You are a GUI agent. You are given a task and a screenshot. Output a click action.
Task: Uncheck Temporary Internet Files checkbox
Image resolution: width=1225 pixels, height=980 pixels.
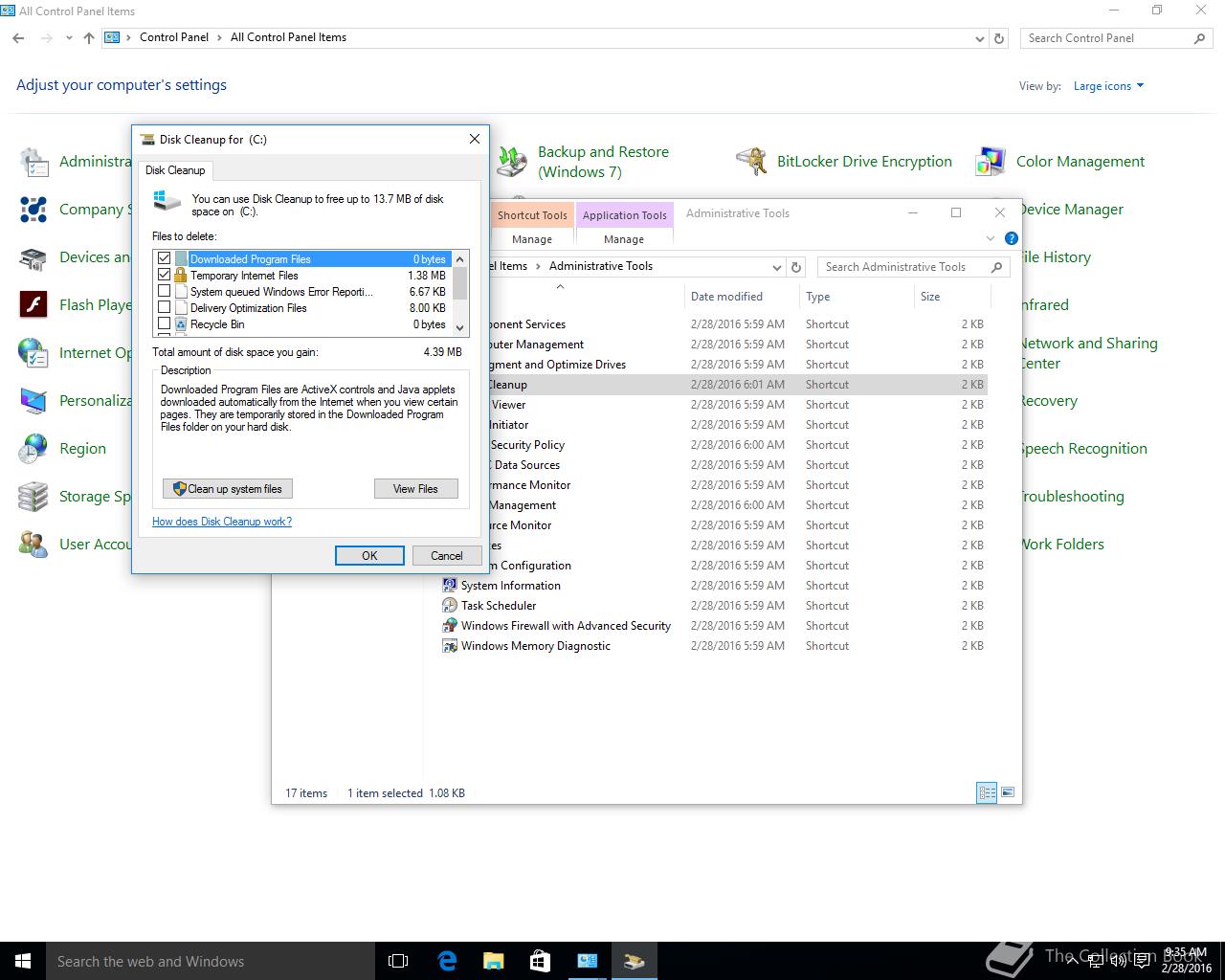click(x=165, y=275)
